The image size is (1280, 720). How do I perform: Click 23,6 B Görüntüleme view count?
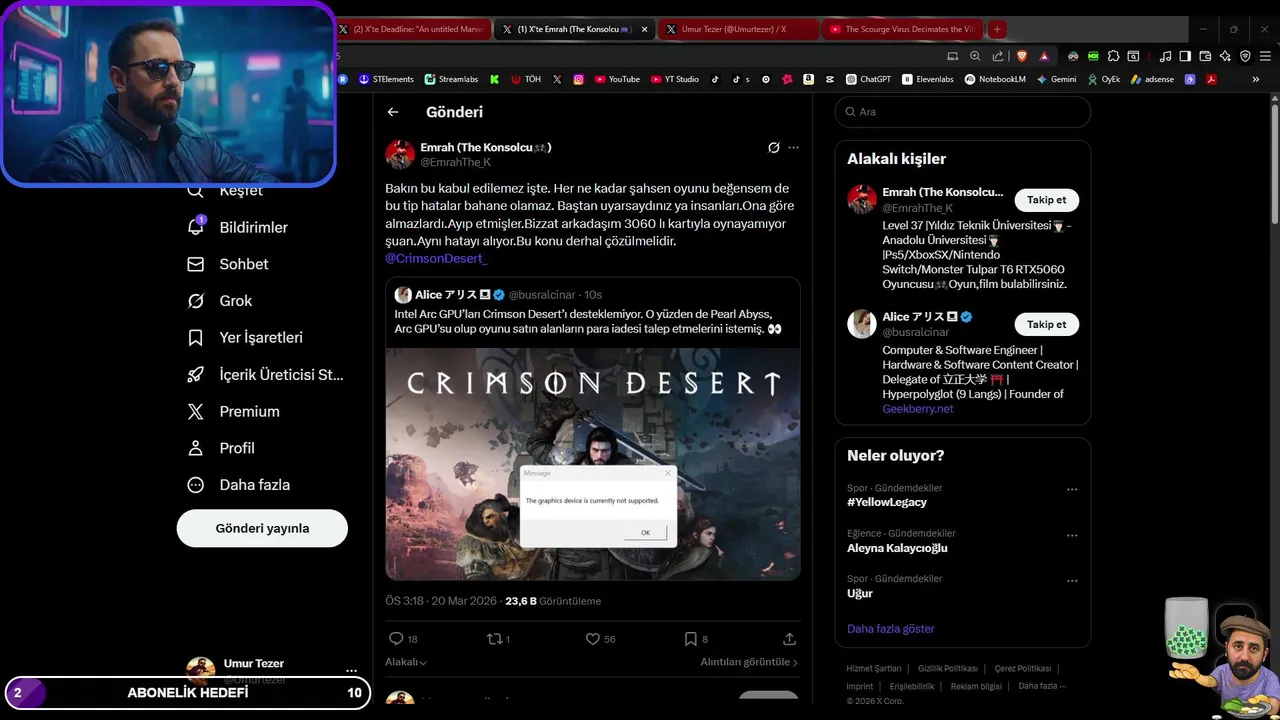553,601
